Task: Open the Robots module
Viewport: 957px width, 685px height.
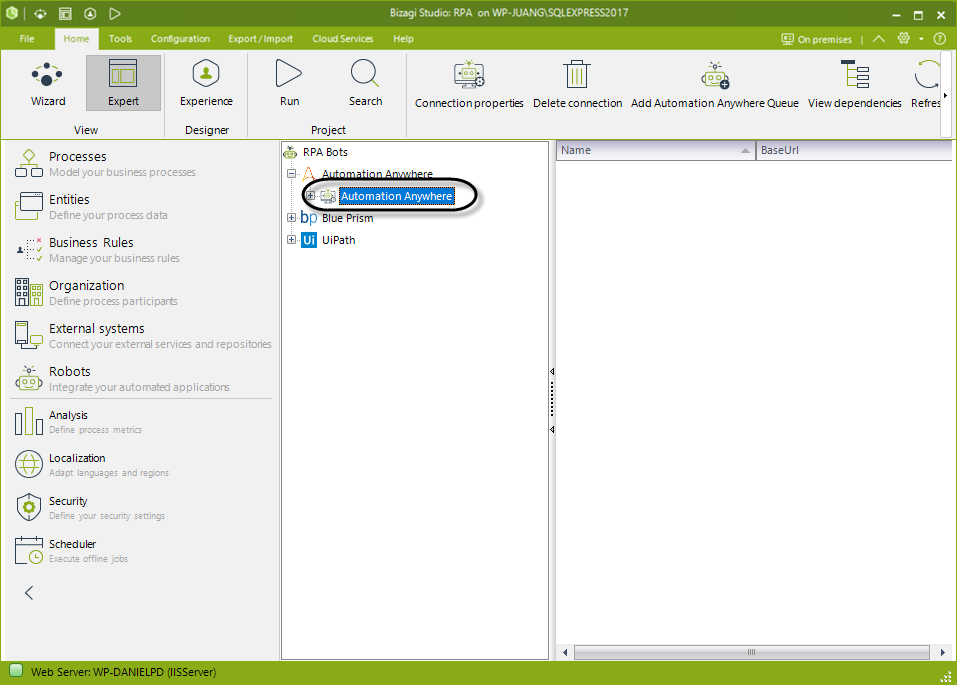Action: 121,379
